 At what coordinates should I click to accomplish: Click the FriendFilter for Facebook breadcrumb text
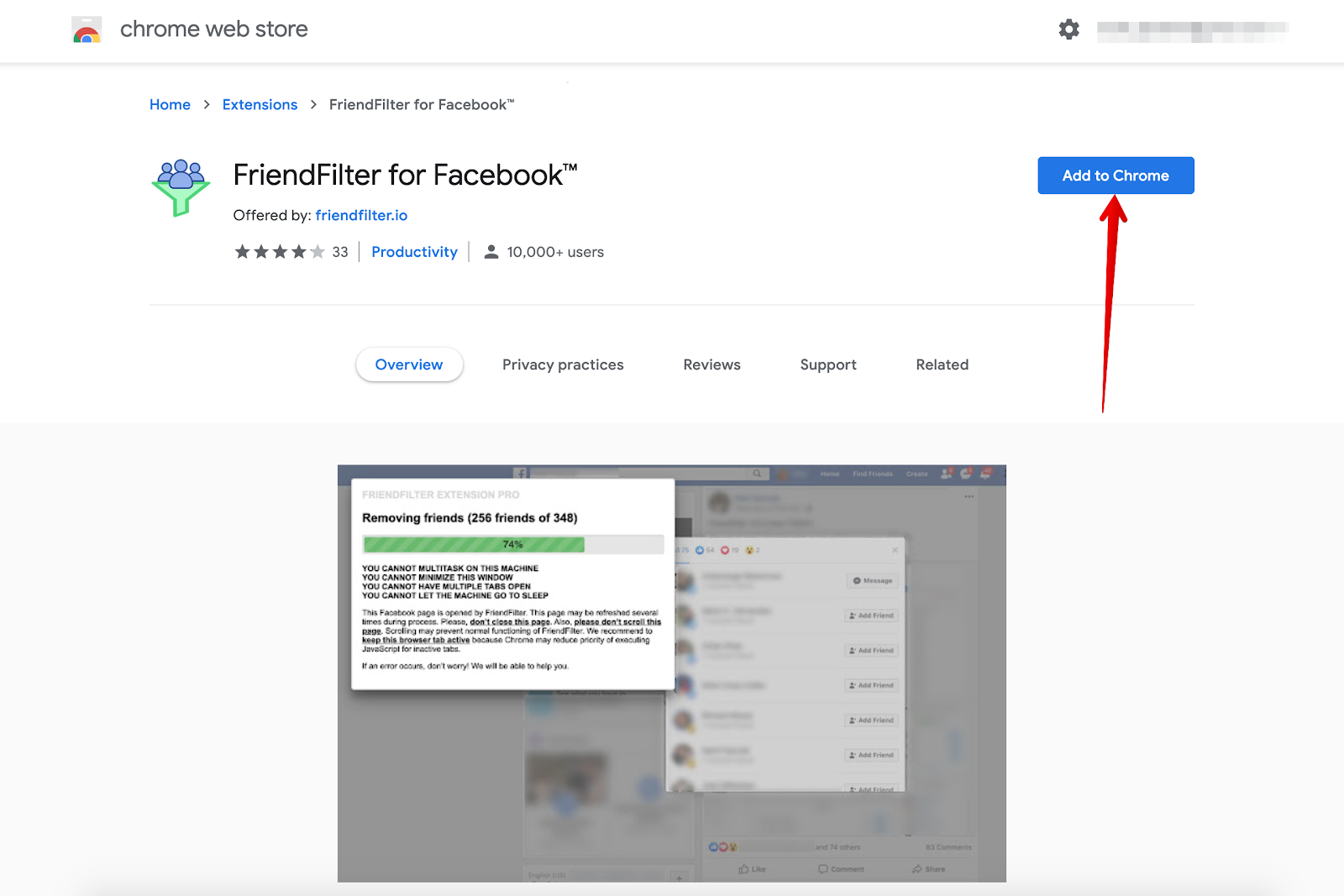pos(422,105)
